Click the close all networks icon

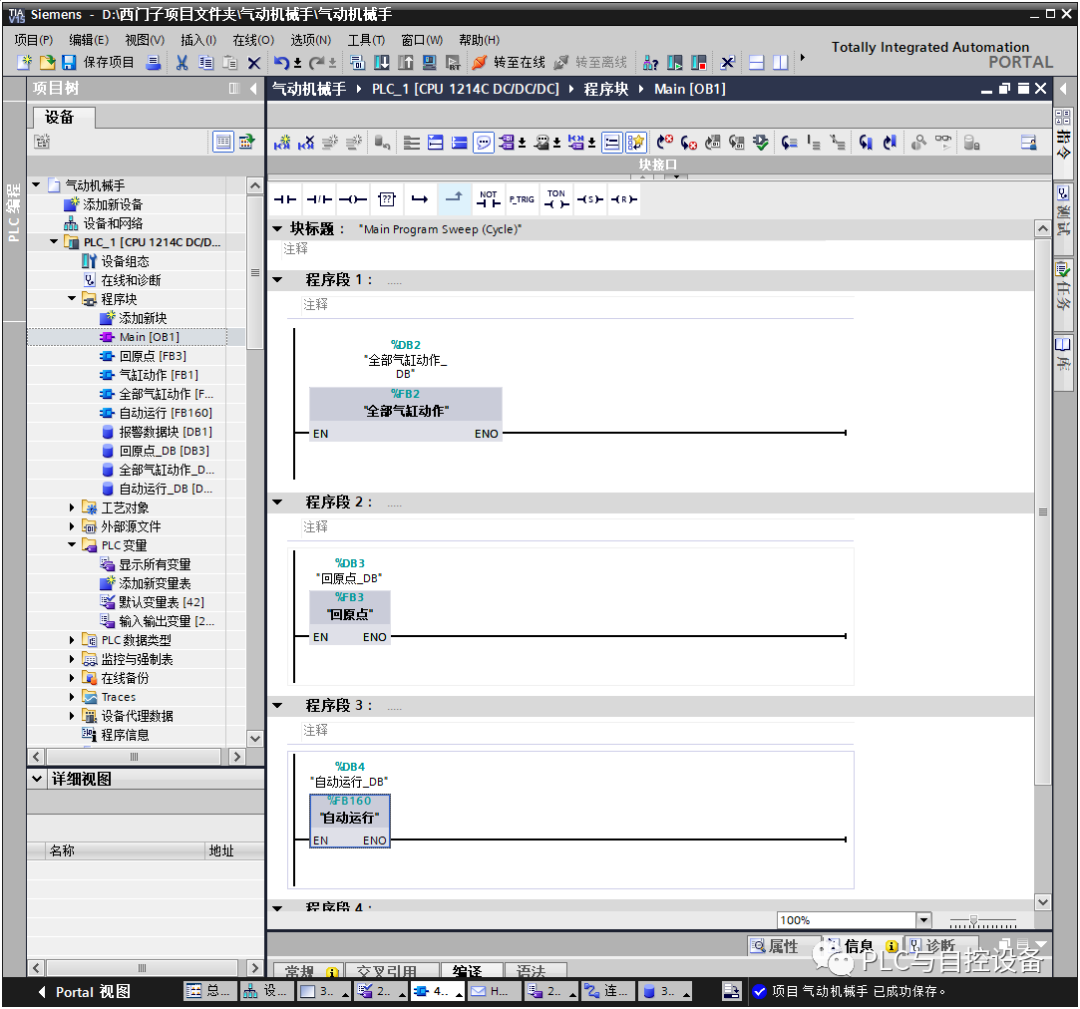click(459, 143)
